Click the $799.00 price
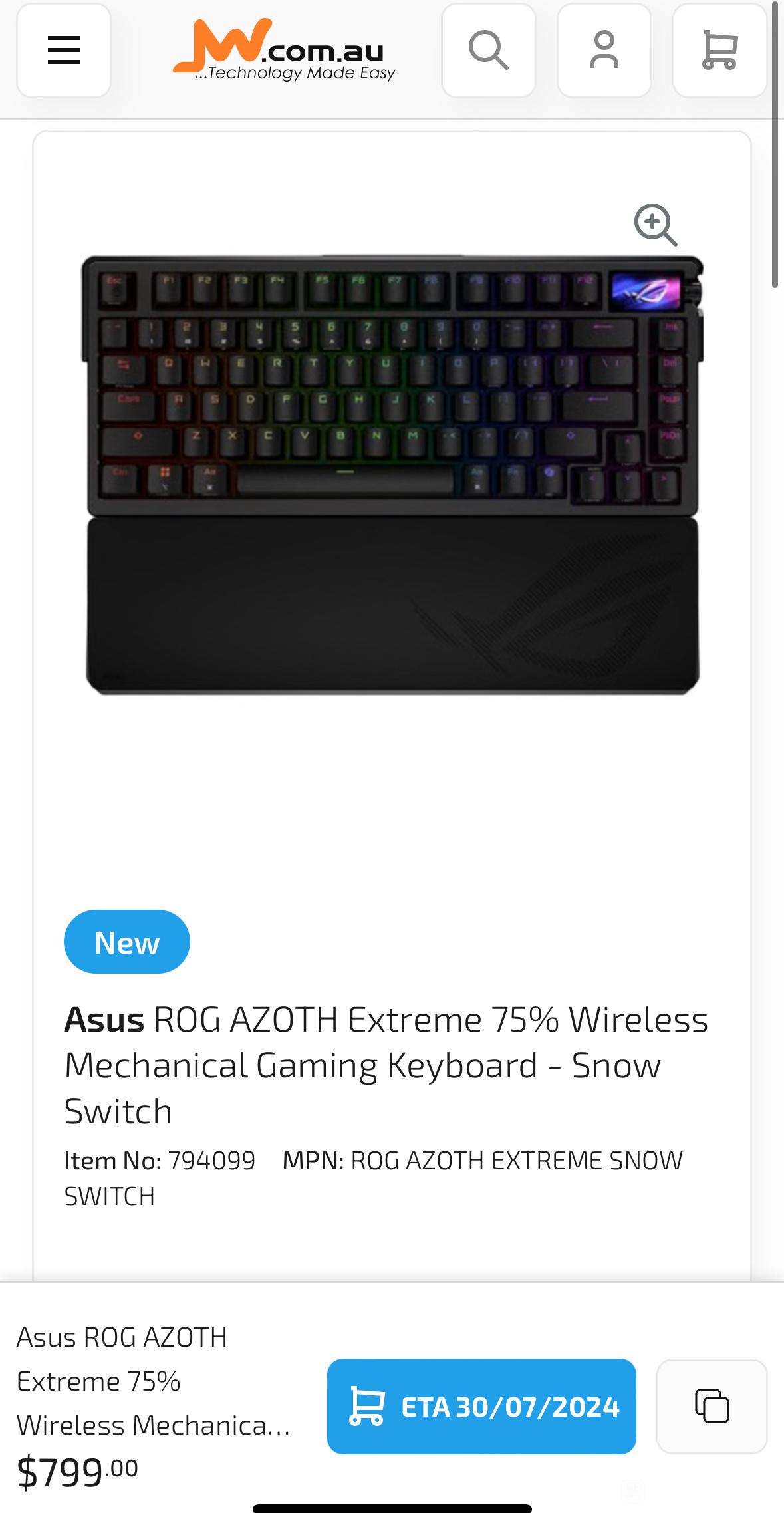784x1513 pixels. (77, 1471)
